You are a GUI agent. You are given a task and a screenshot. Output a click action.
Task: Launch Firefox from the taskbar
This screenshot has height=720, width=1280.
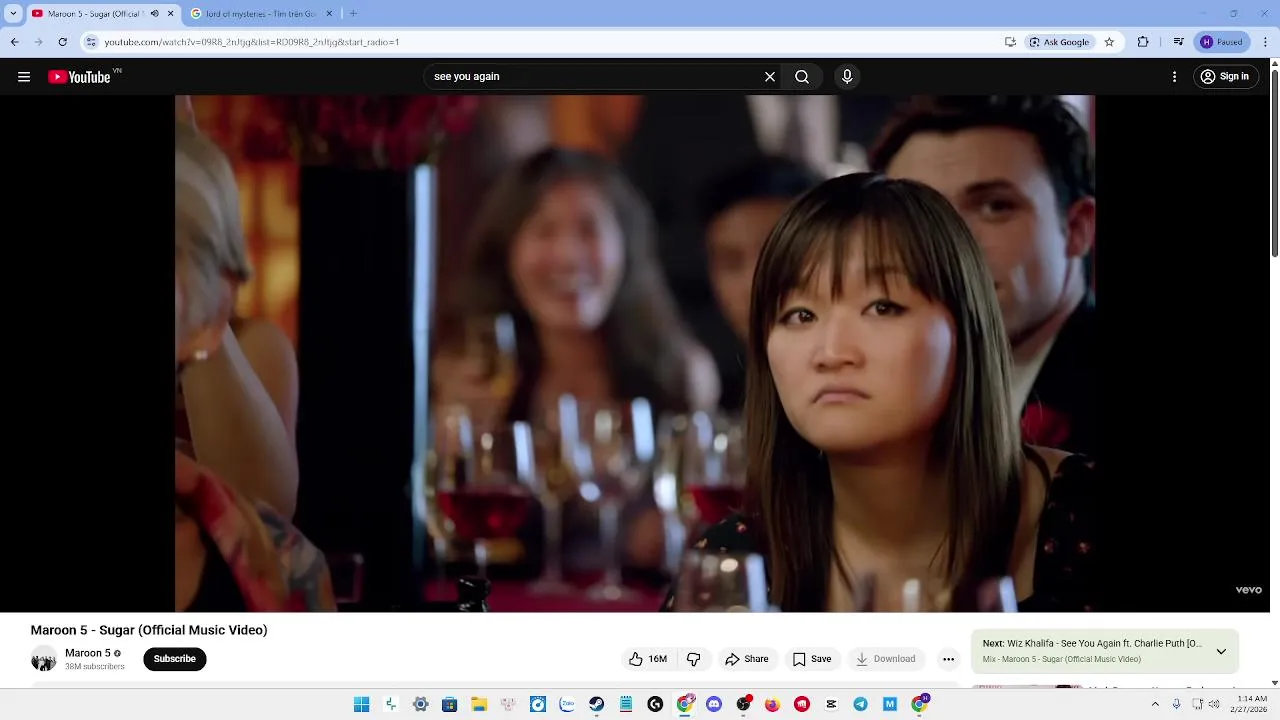(772, 705)
